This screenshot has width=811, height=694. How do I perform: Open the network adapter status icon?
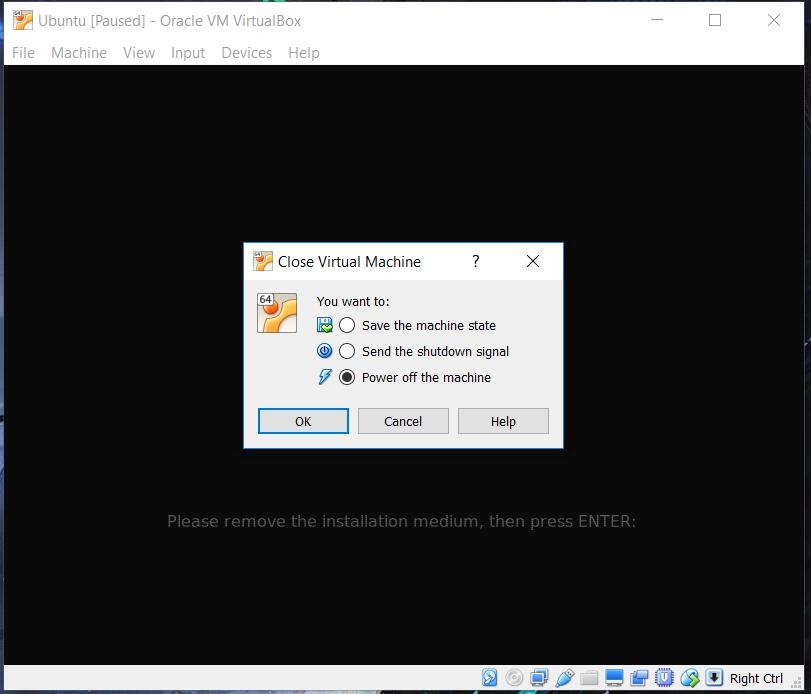point(539,677)
